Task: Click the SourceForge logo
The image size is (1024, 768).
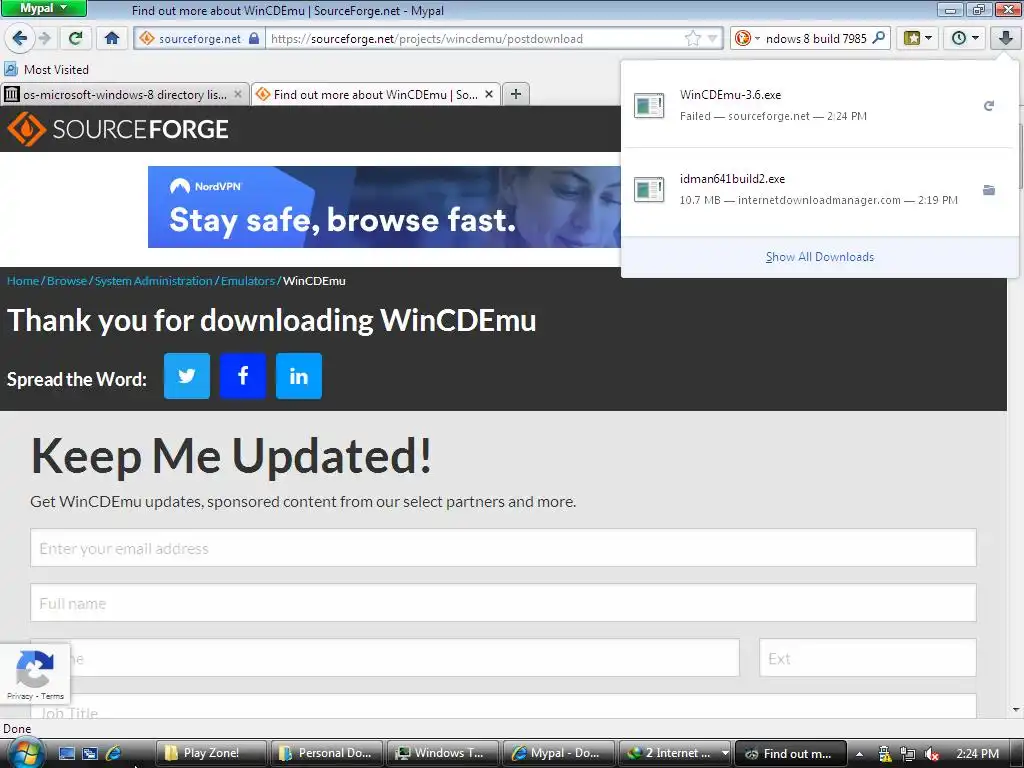Action: pos(118,129)
